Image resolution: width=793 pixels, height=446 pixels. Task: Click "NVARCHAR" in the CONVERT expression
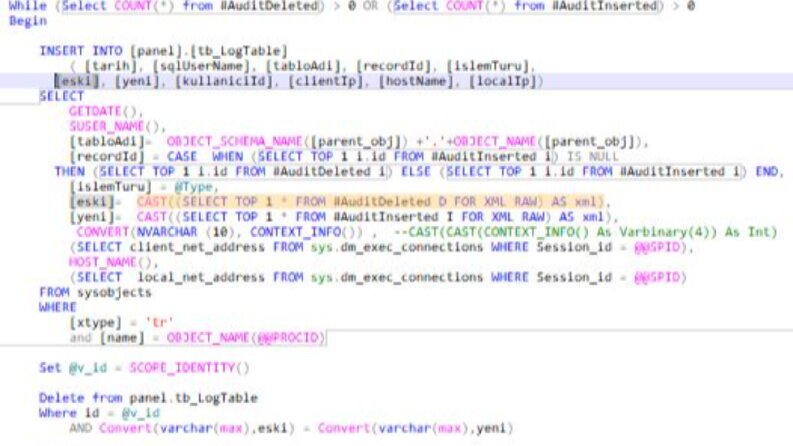point(167,232)
